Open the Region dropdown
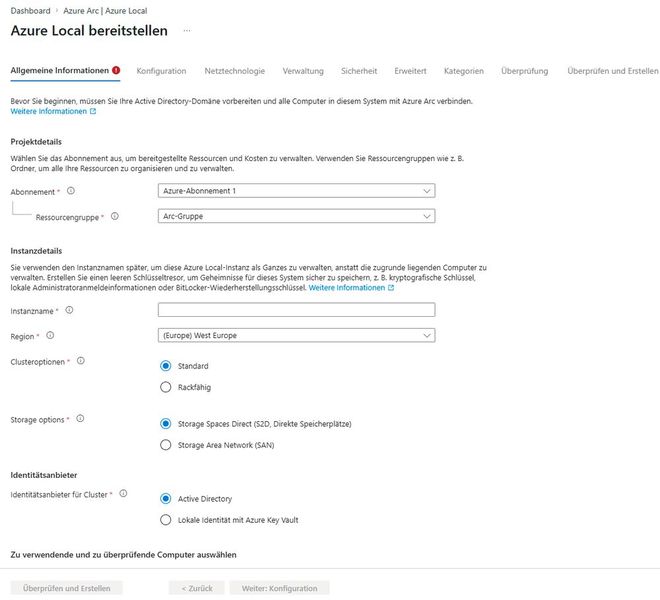This screenshot has height=600, width=660. tap(296, 336)
